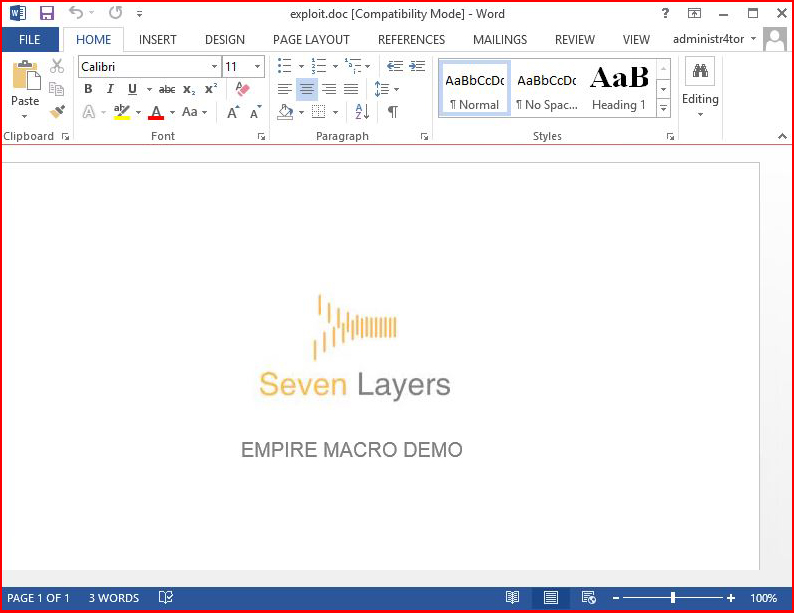Apply yellow text highlight color
The height and width of the screenshot is (613, 794).
coord(122,112)
